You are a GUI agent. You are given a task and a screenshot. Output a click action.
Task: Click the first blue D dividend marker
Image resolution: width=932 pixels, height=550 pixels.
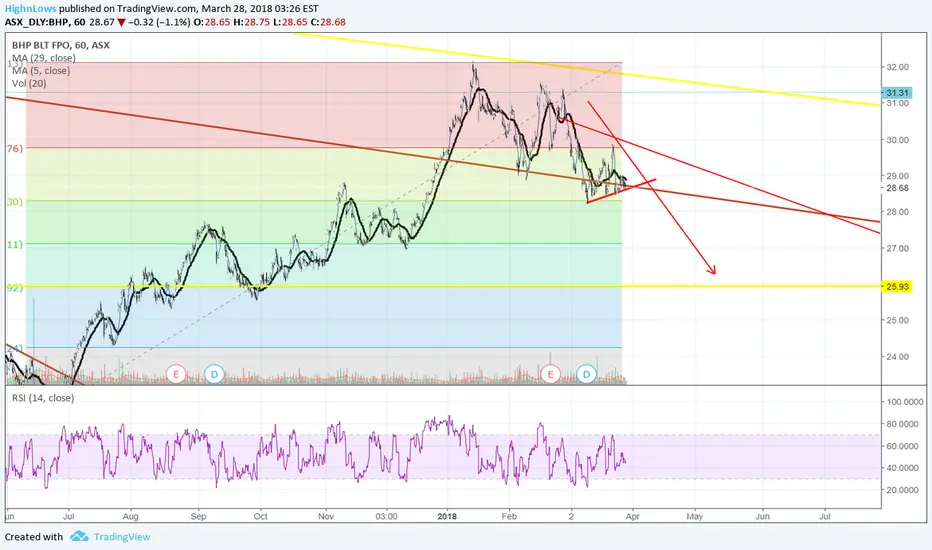coord(214,374)
